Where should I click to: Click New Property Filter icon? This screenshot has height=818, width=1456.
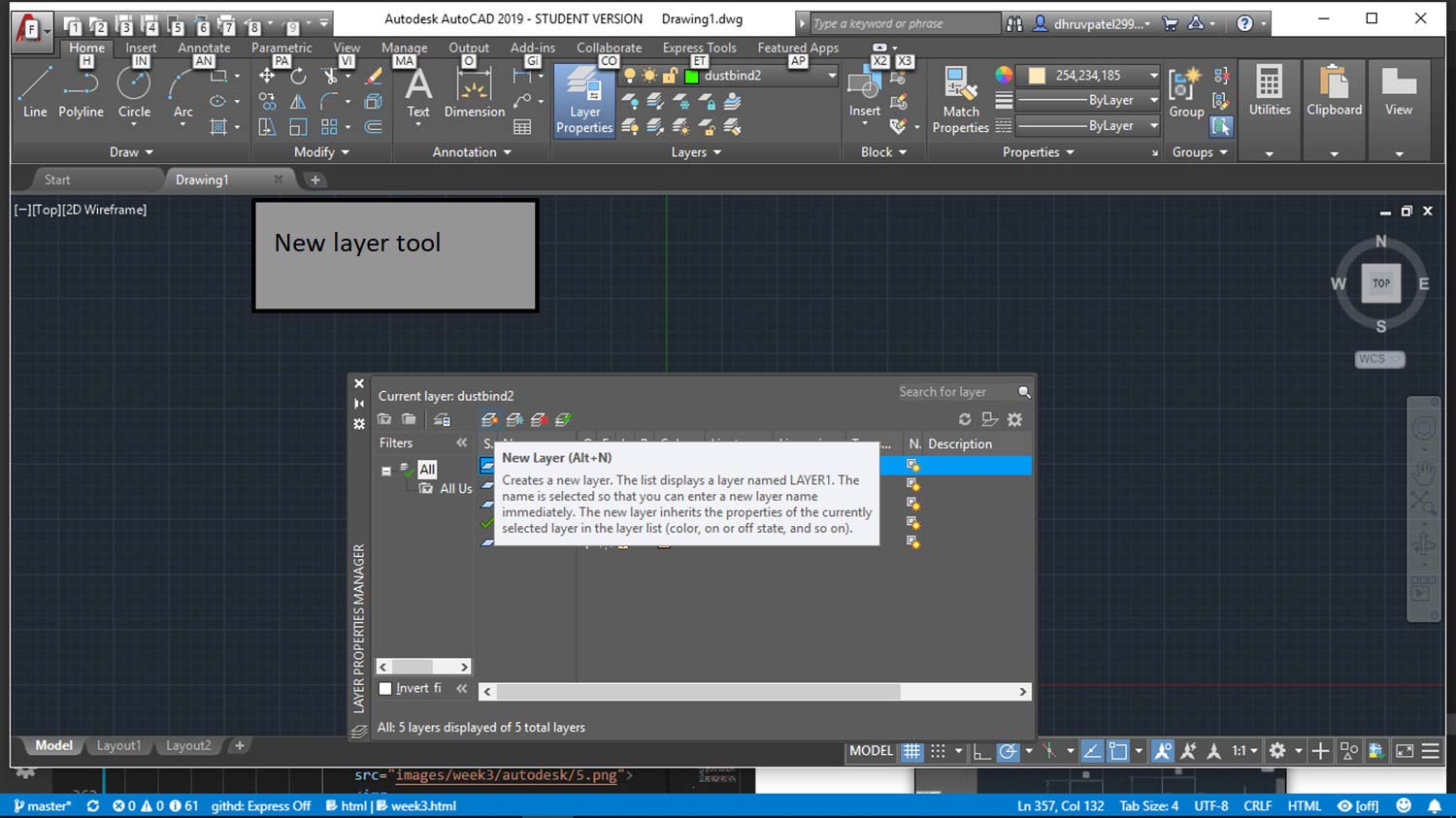coord(384,419)
